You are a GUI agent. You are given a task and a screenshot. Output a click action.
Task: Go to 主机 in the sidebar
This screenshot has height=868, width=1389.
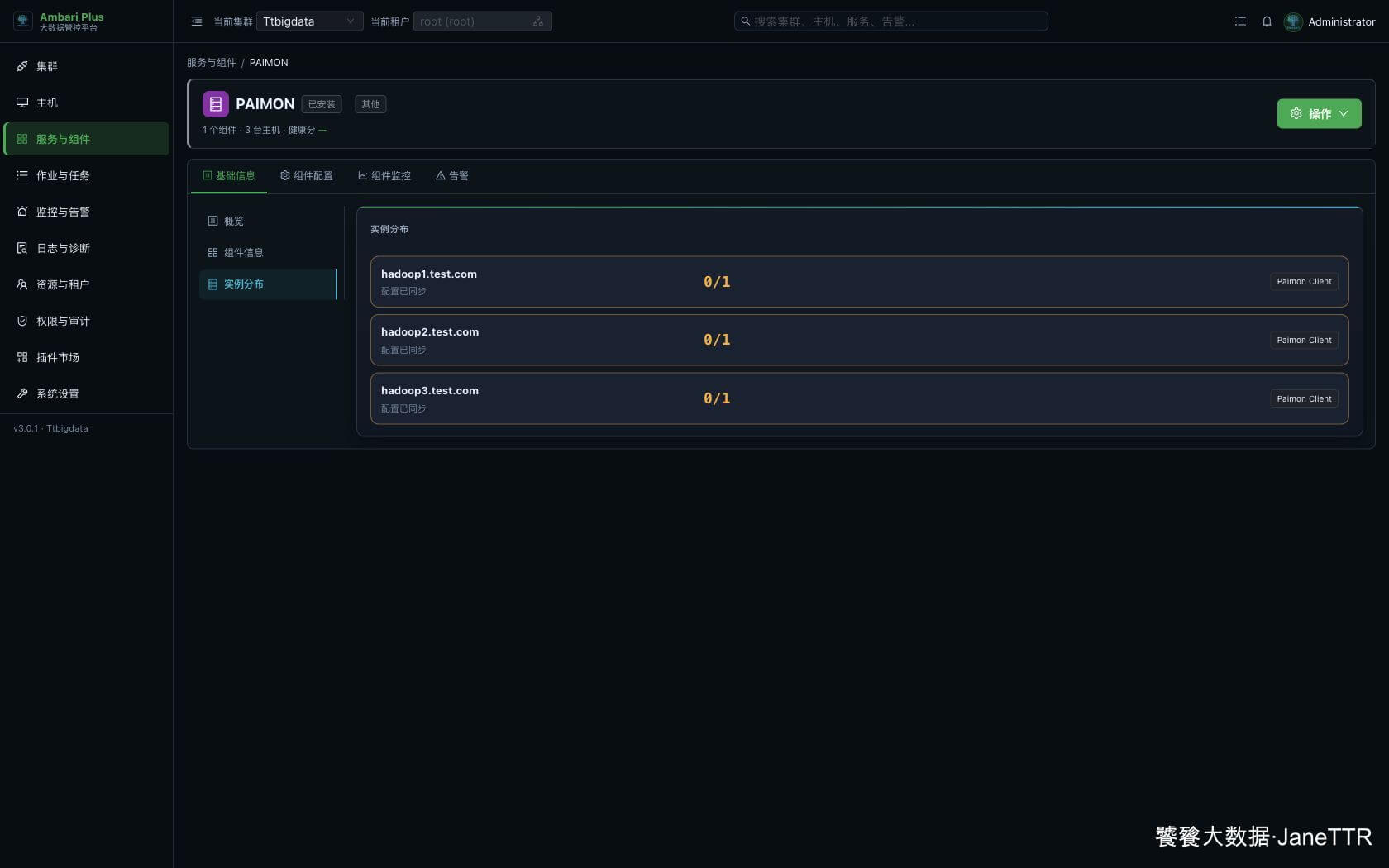point(87,103)
